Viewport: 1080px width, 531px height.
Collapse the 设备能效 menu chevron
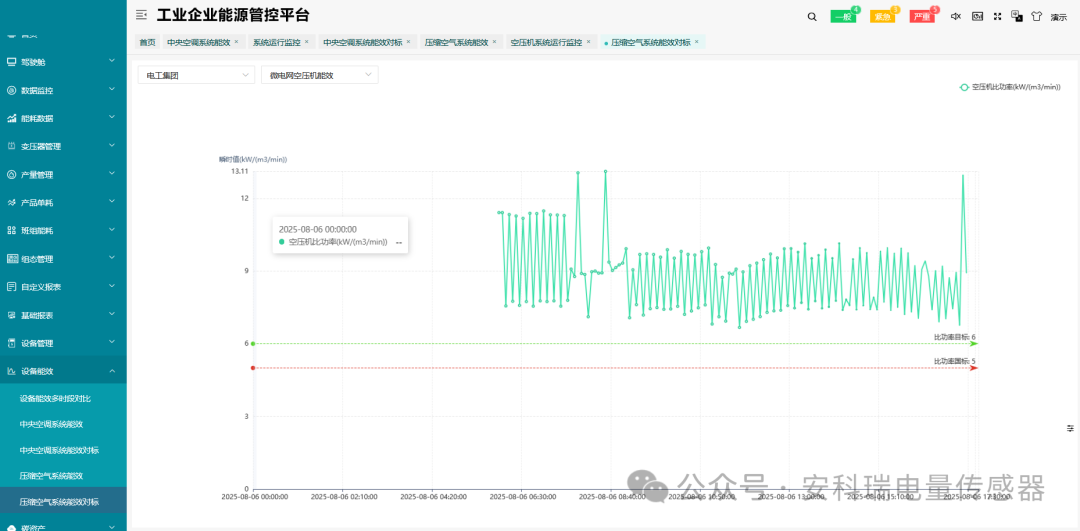[x=112, y=371]
